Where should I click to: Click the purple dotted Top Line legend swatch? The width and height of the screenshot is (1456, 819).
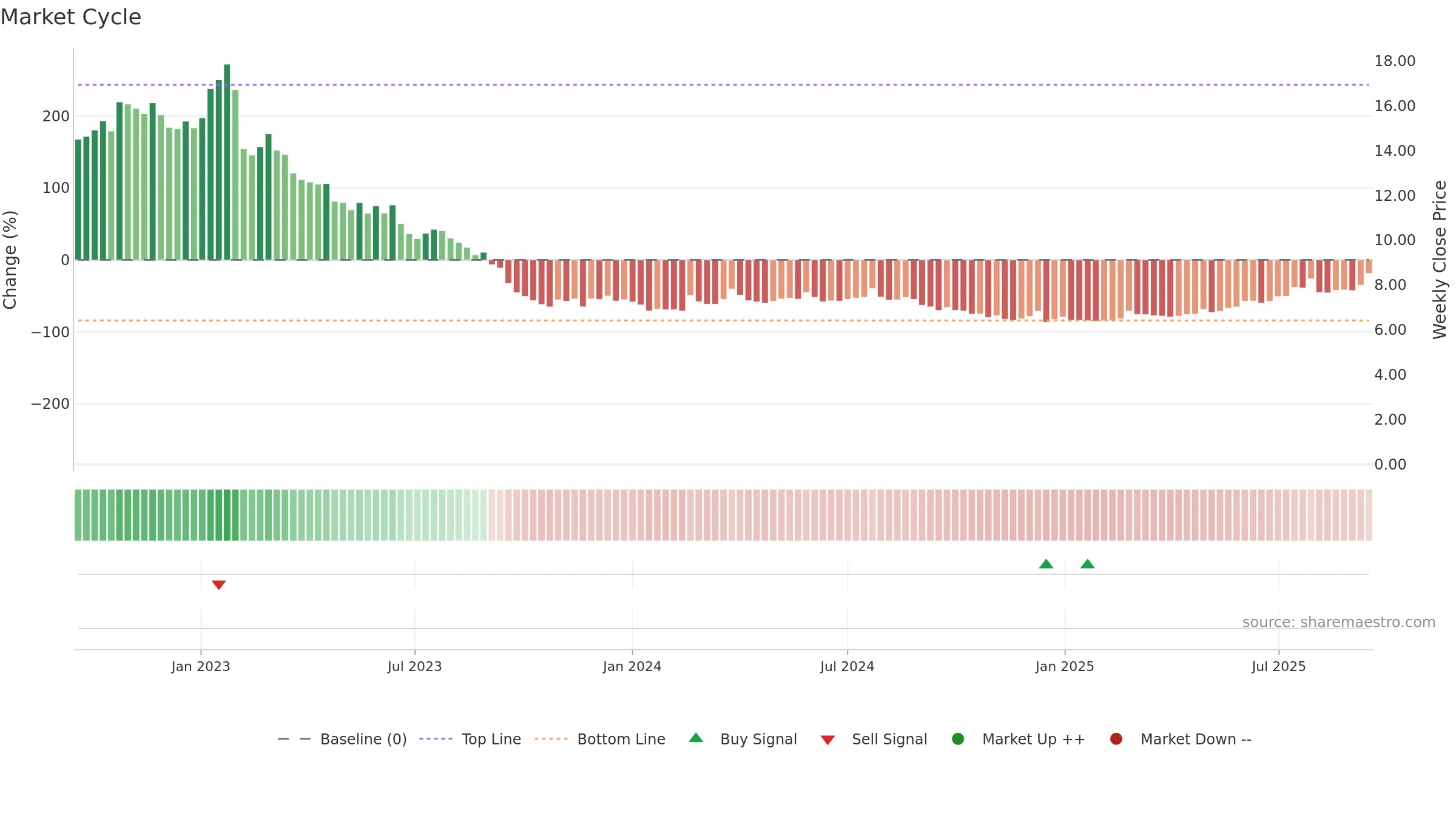point(436,739)
